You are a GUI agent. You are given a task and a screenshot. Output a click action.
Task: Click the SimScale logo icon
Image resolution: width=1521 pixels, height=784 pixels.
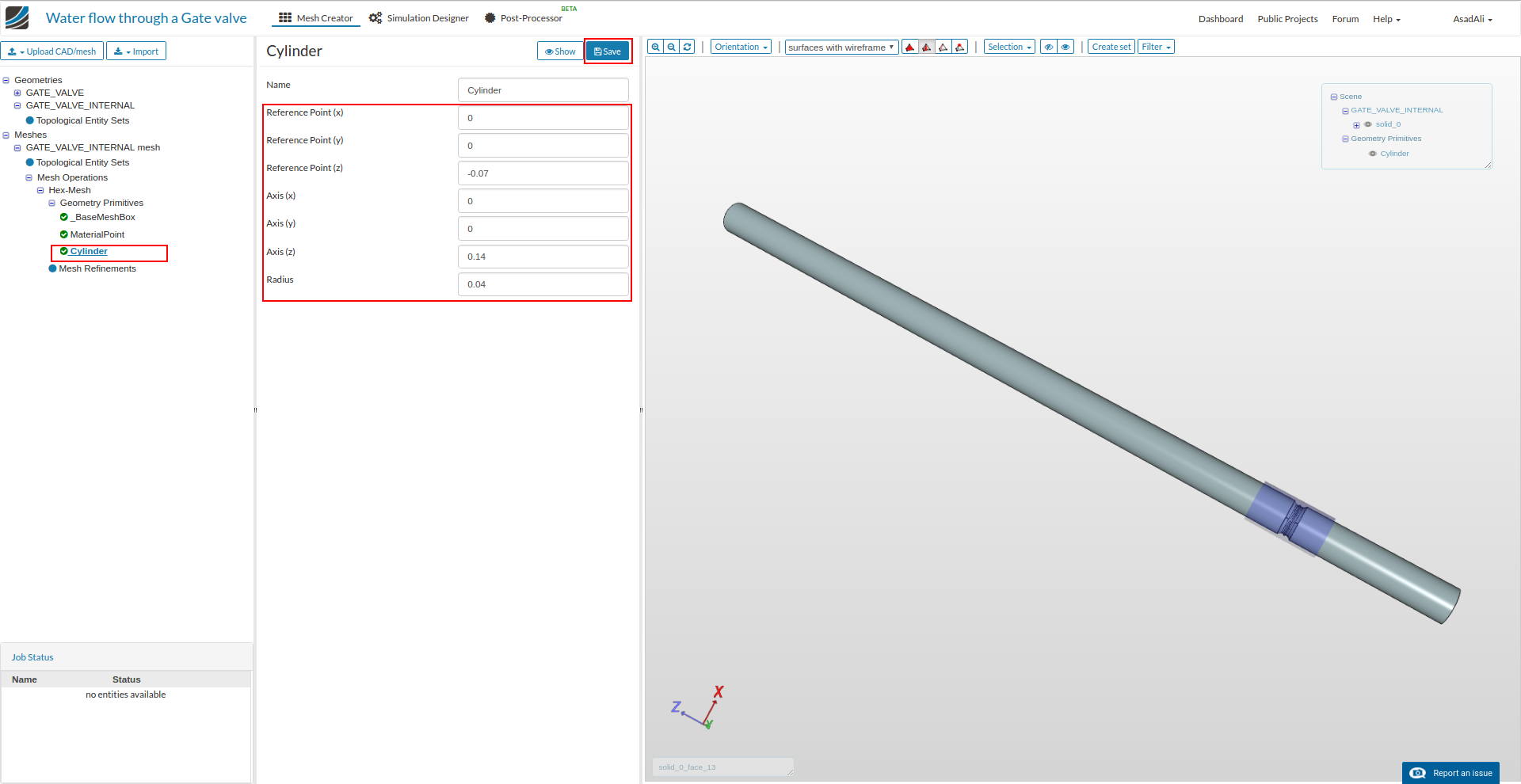pos(17,17)
